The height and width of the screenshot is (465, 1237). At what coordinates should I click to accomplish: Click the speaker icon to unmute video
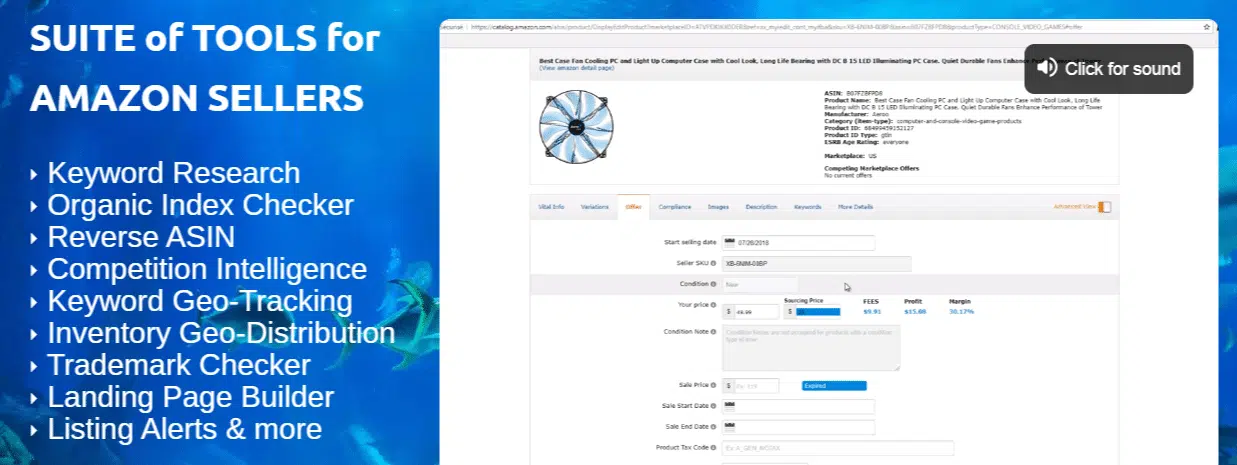point(1047,68)
